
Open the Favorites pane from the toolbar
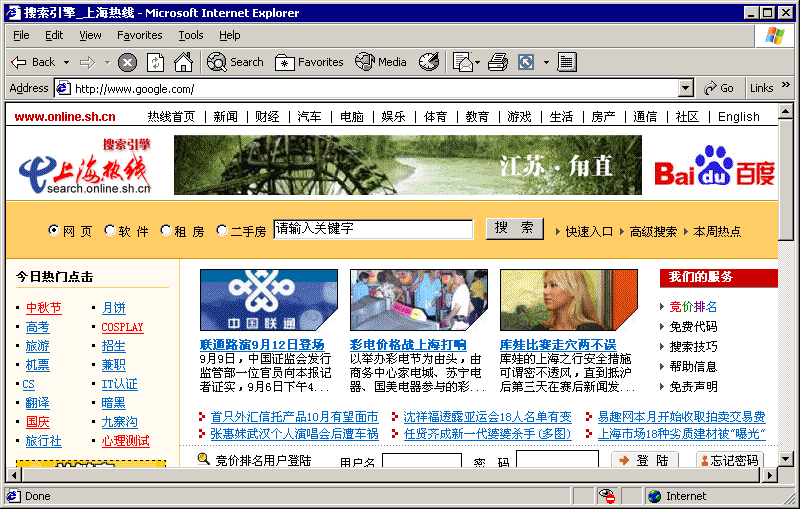[309, 62]
